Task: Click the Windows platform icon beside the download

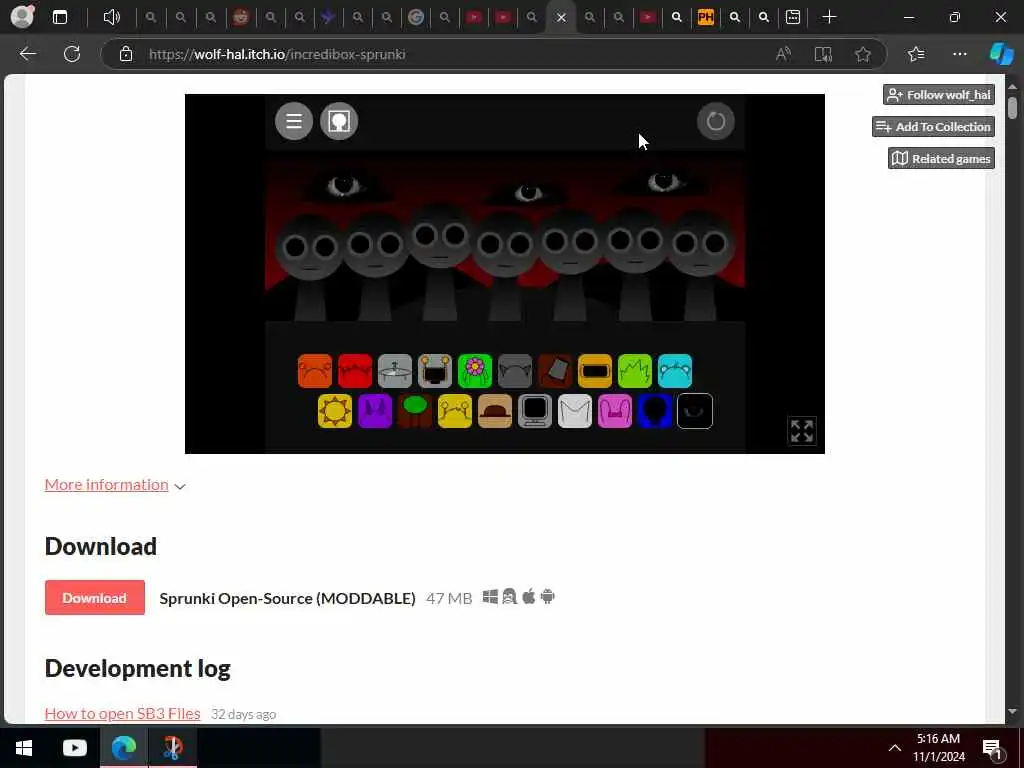Action: click(x=490, y=597)
